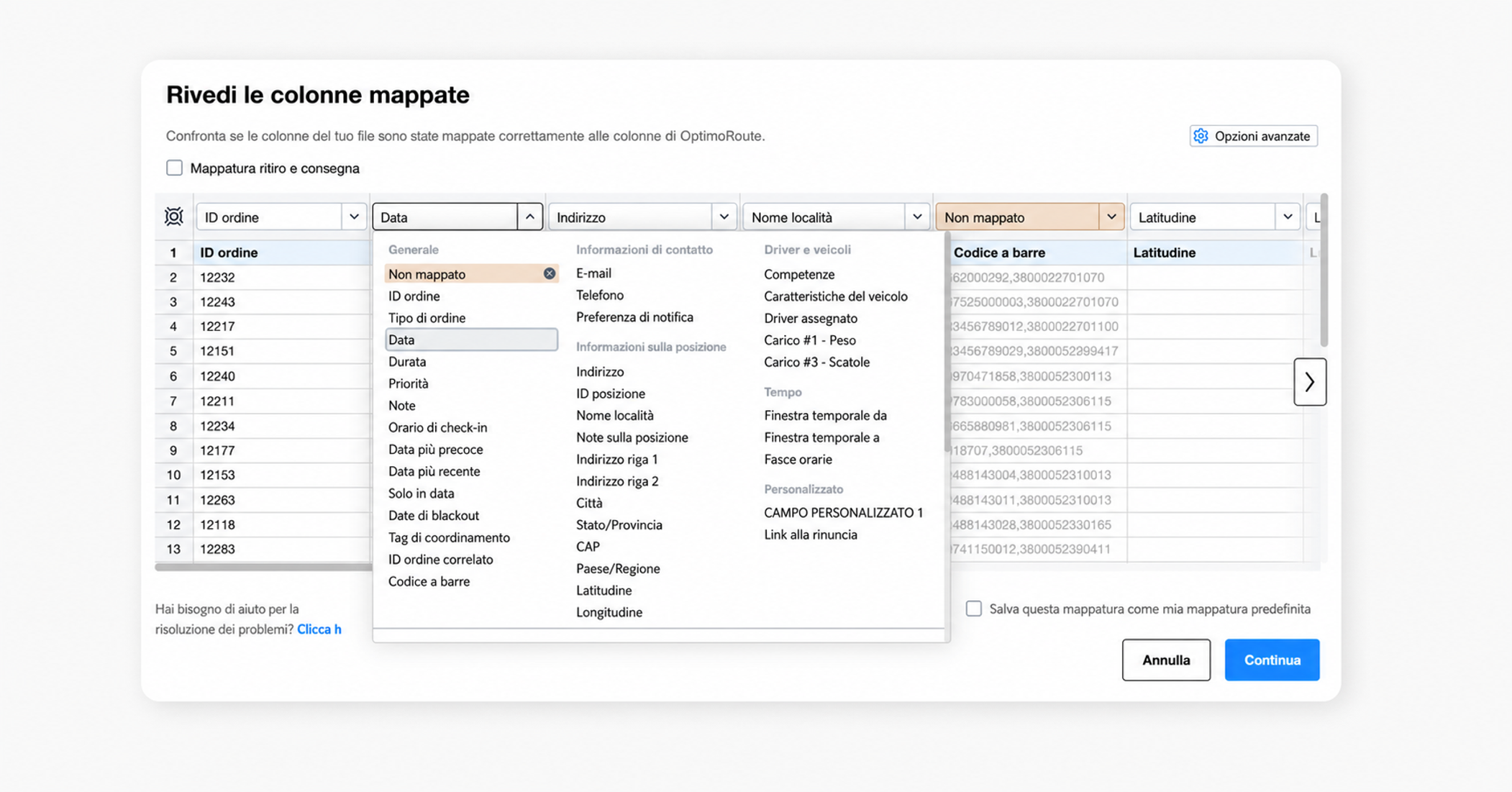Click order ID cell 12232

click(281, 277)
